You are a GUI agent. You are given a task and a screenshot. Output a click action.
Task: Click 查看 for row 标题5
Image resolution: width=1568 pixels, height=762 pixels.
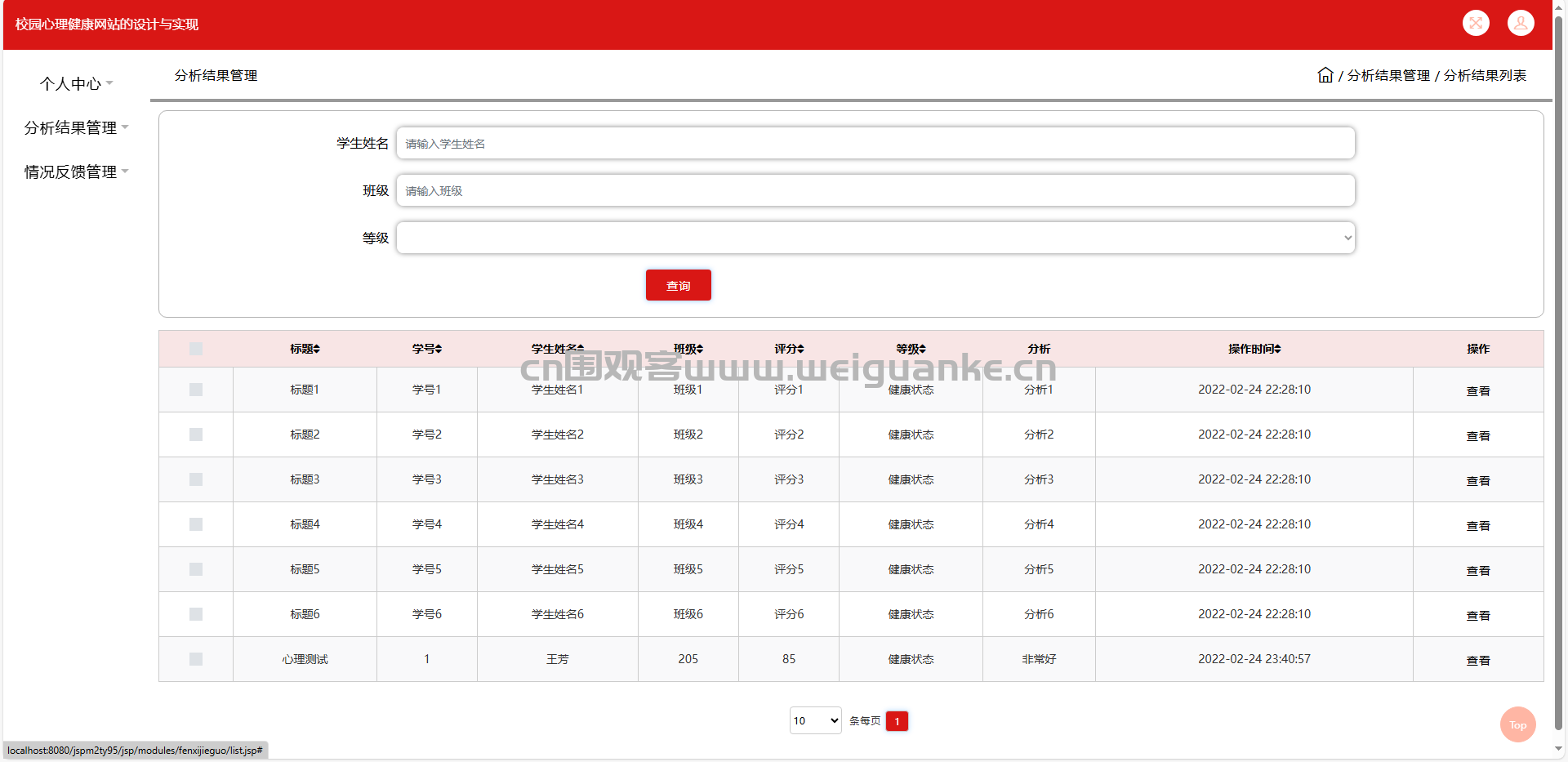(1478, 571)
